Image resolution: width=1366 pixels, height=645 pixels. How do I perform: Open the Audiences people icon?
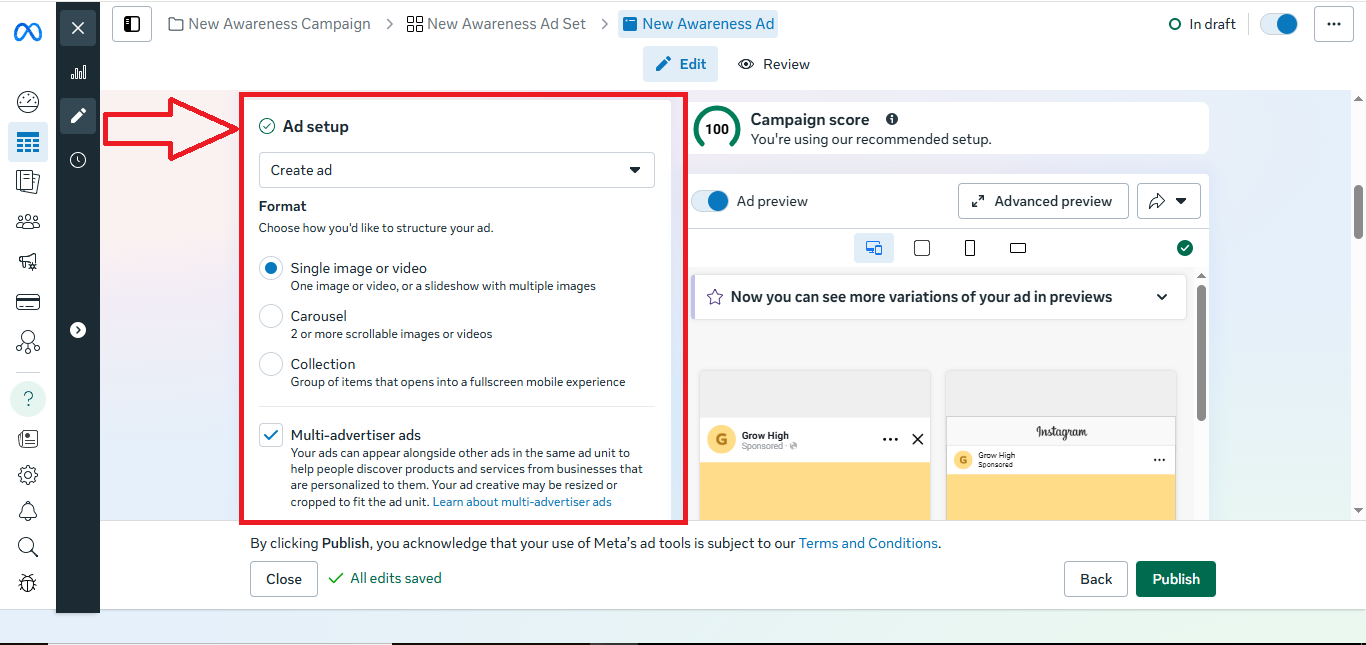tap(28, 222)
